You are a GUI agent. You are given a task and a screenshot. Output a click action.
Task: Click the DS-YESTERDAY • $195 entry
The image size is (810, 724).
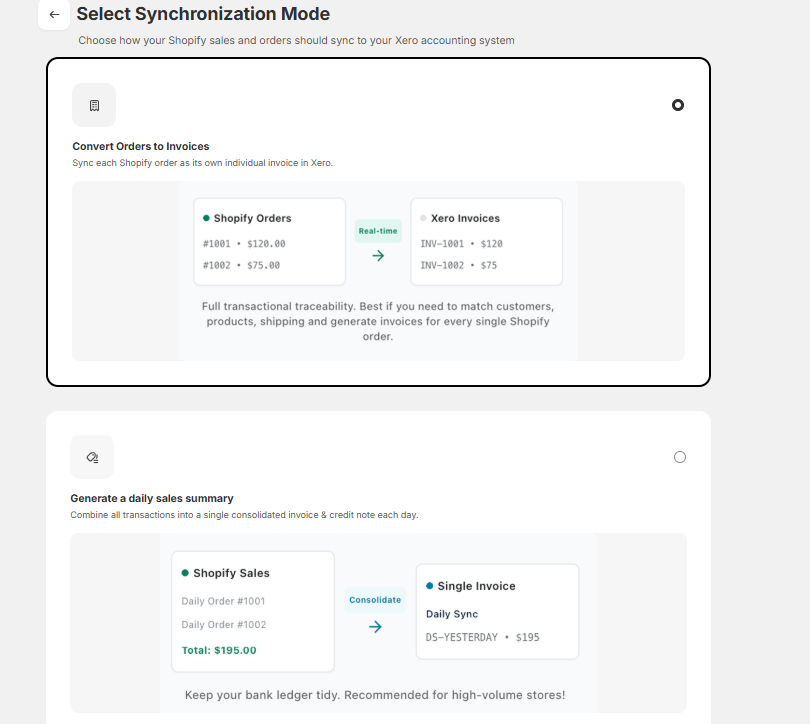pos(482,637)
